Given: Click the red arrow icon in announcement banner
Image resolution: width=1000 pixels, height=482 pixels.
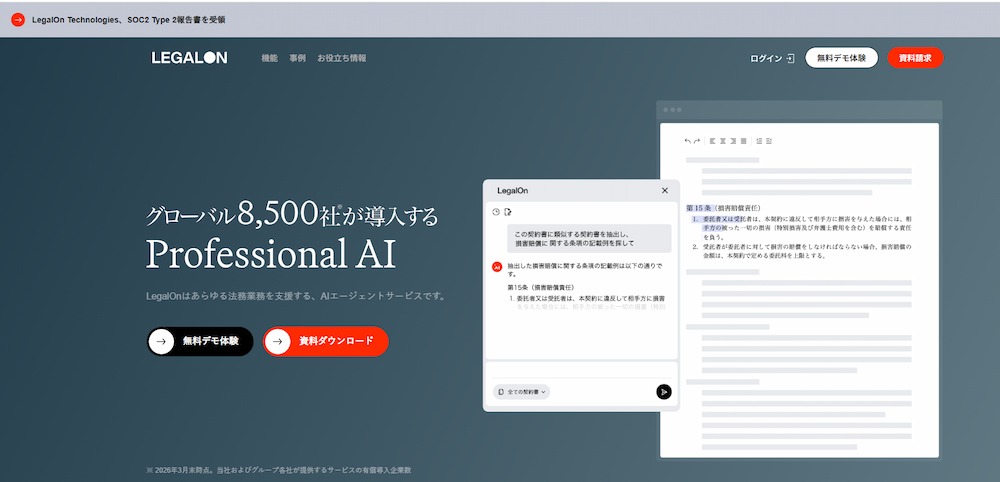Looking at the screenshot, I should pos(18,20).
